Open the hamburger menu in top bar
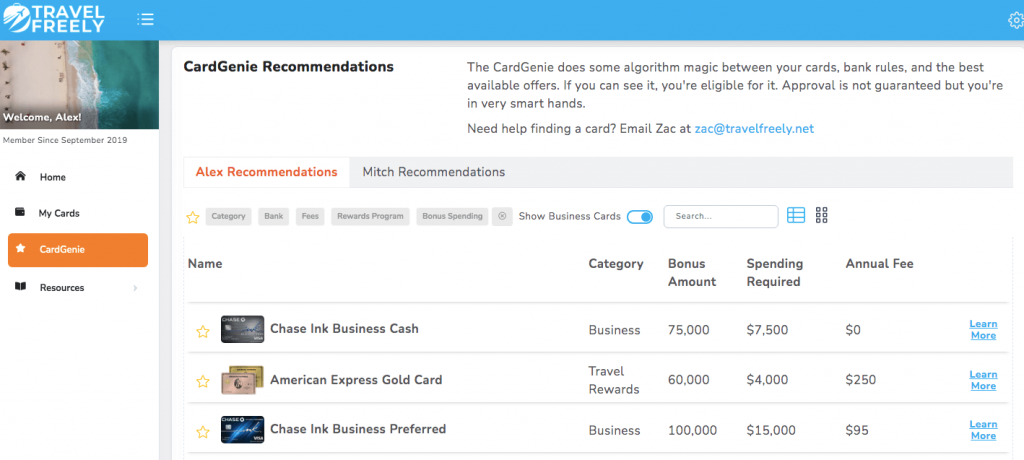 [145, 19]
